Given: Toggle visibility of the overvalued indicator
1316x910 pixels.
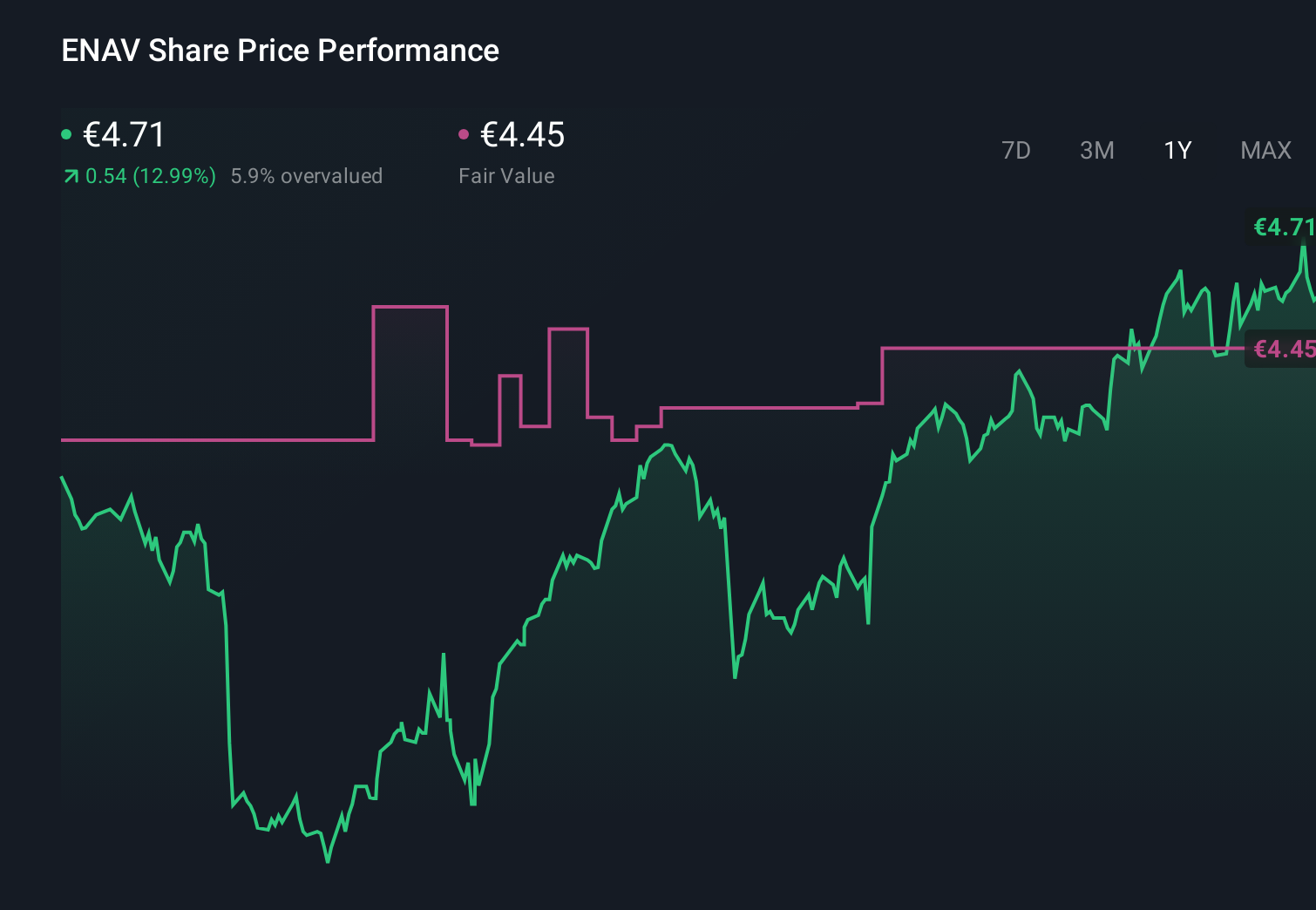Looking at the screenshot, I should (x=307, y=176).
